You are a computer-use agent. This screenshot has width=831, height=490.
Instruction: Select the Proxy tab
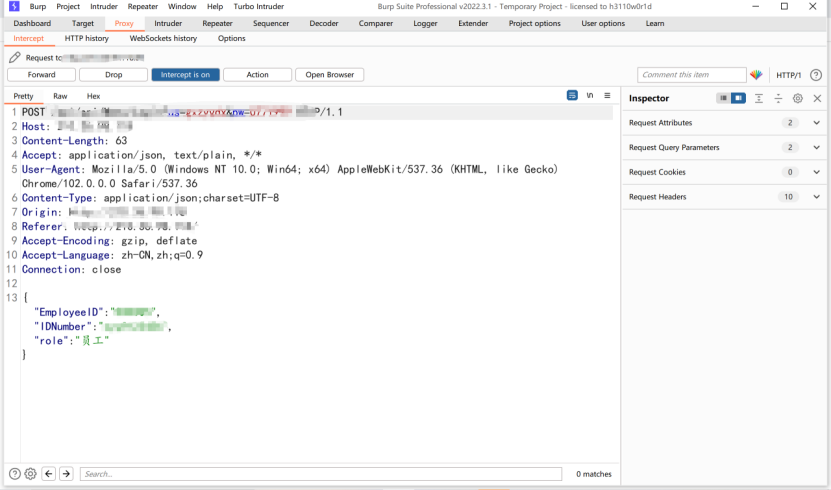coord(124,23)
